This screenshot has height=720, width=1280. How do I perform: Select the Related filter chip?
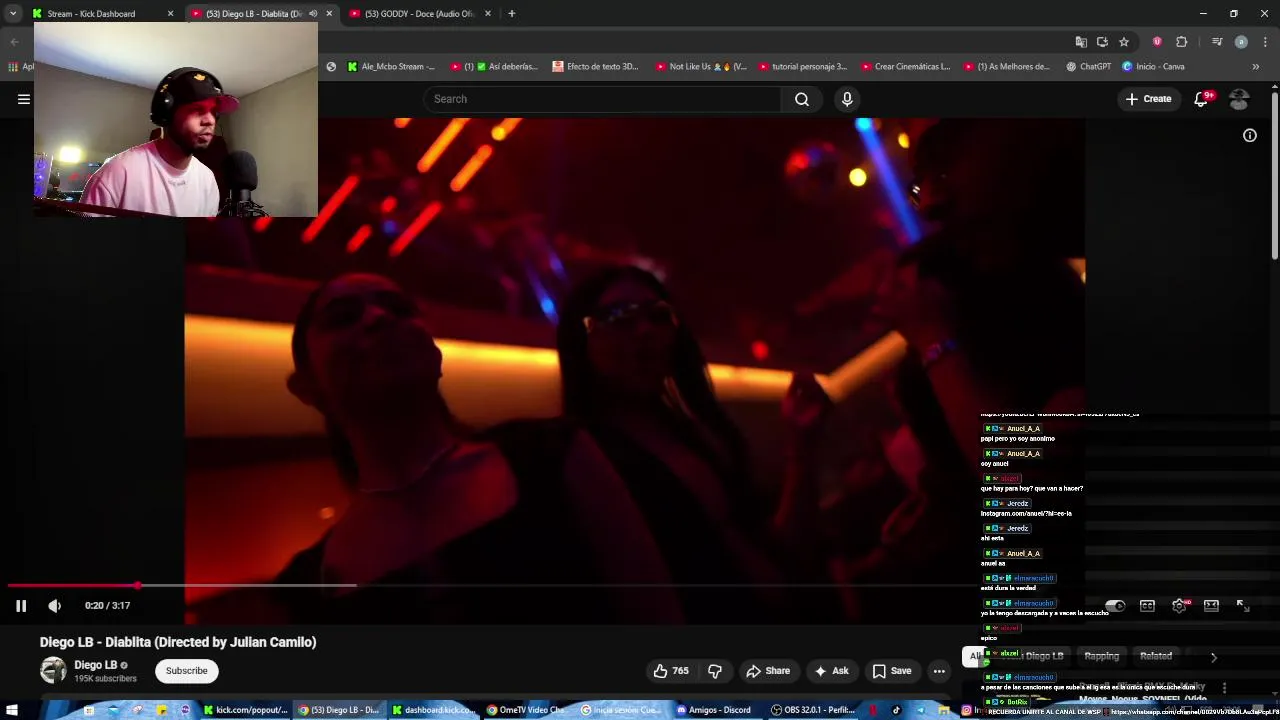tap(1155, 656)
